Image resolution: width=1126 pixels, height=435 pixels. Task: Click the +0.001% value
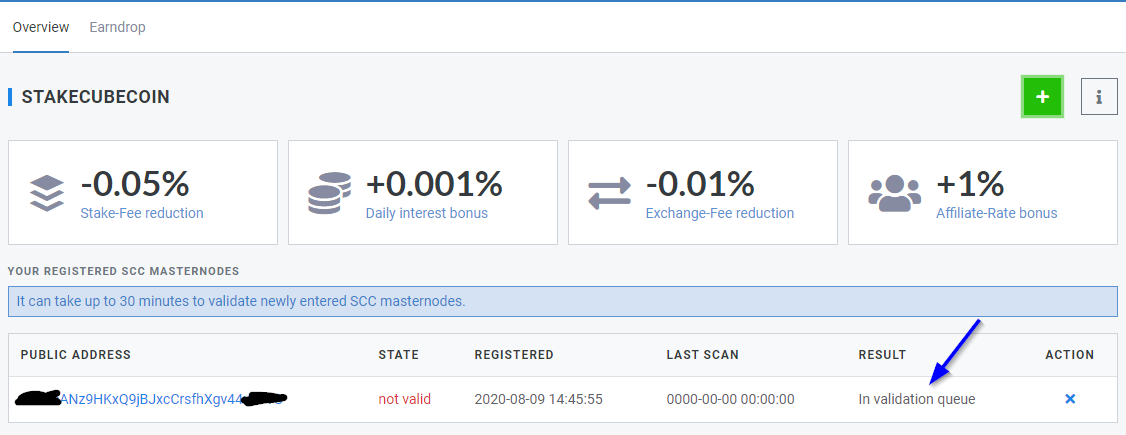(434, 183)
